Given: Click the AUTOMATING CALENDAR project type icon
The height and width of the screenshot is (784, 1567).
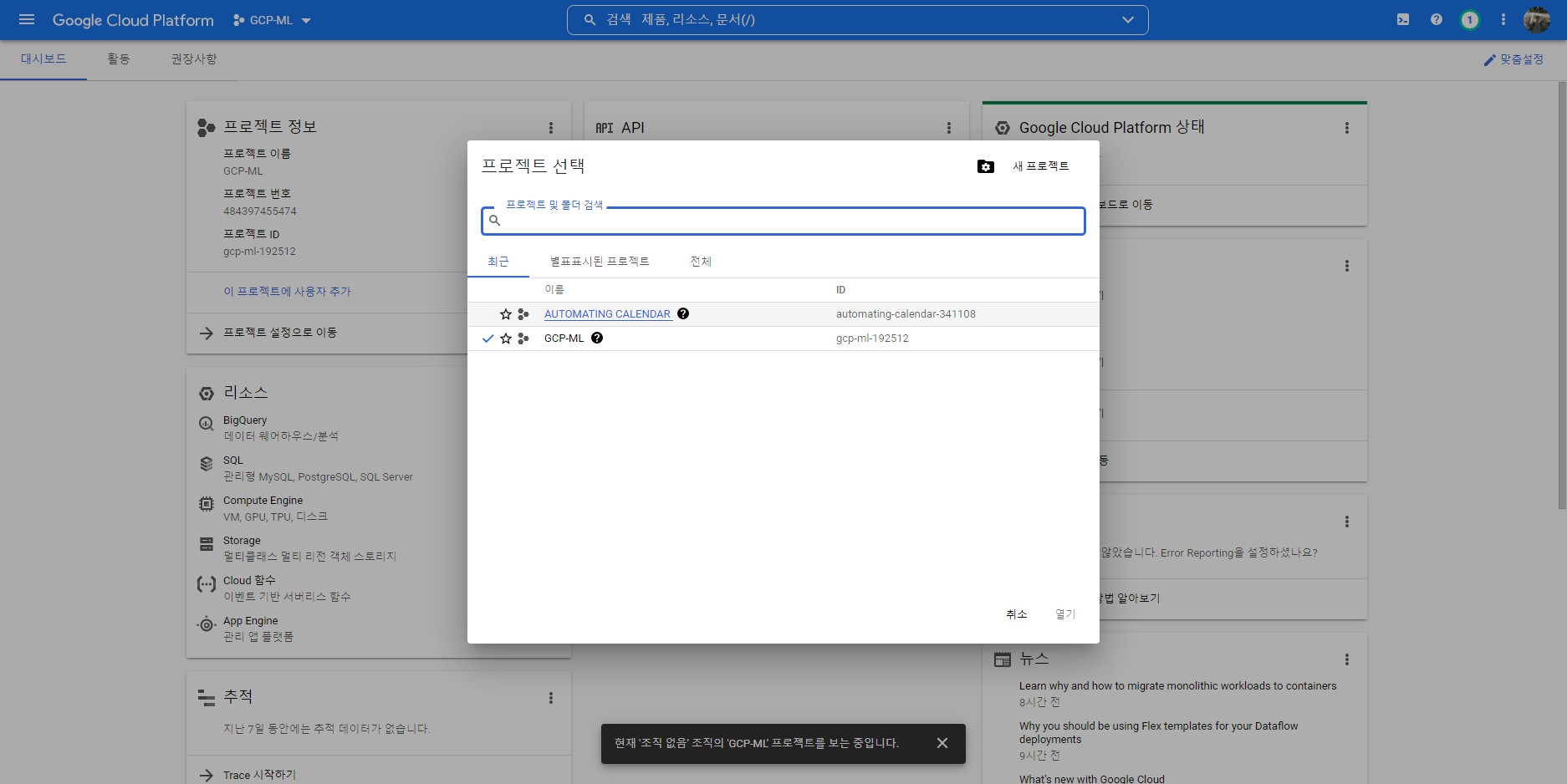Looking at the screenshot, I should click(x=523, y=314).
